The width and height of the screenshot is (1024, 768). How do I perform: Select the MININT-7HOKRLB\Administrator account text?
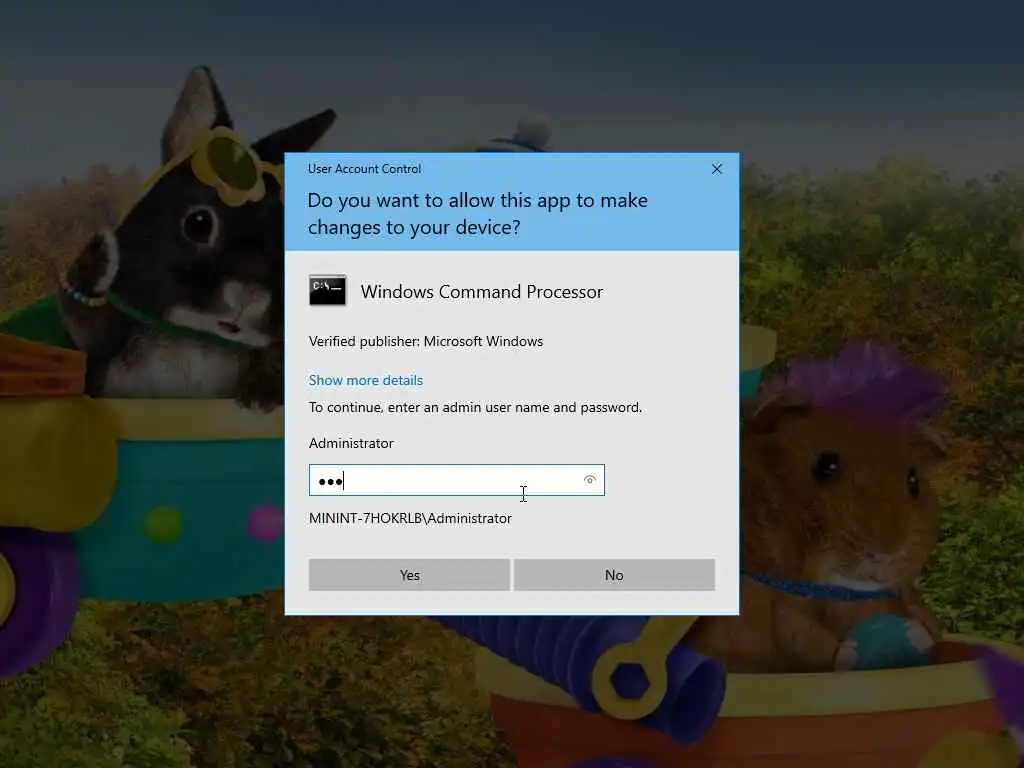410,518
